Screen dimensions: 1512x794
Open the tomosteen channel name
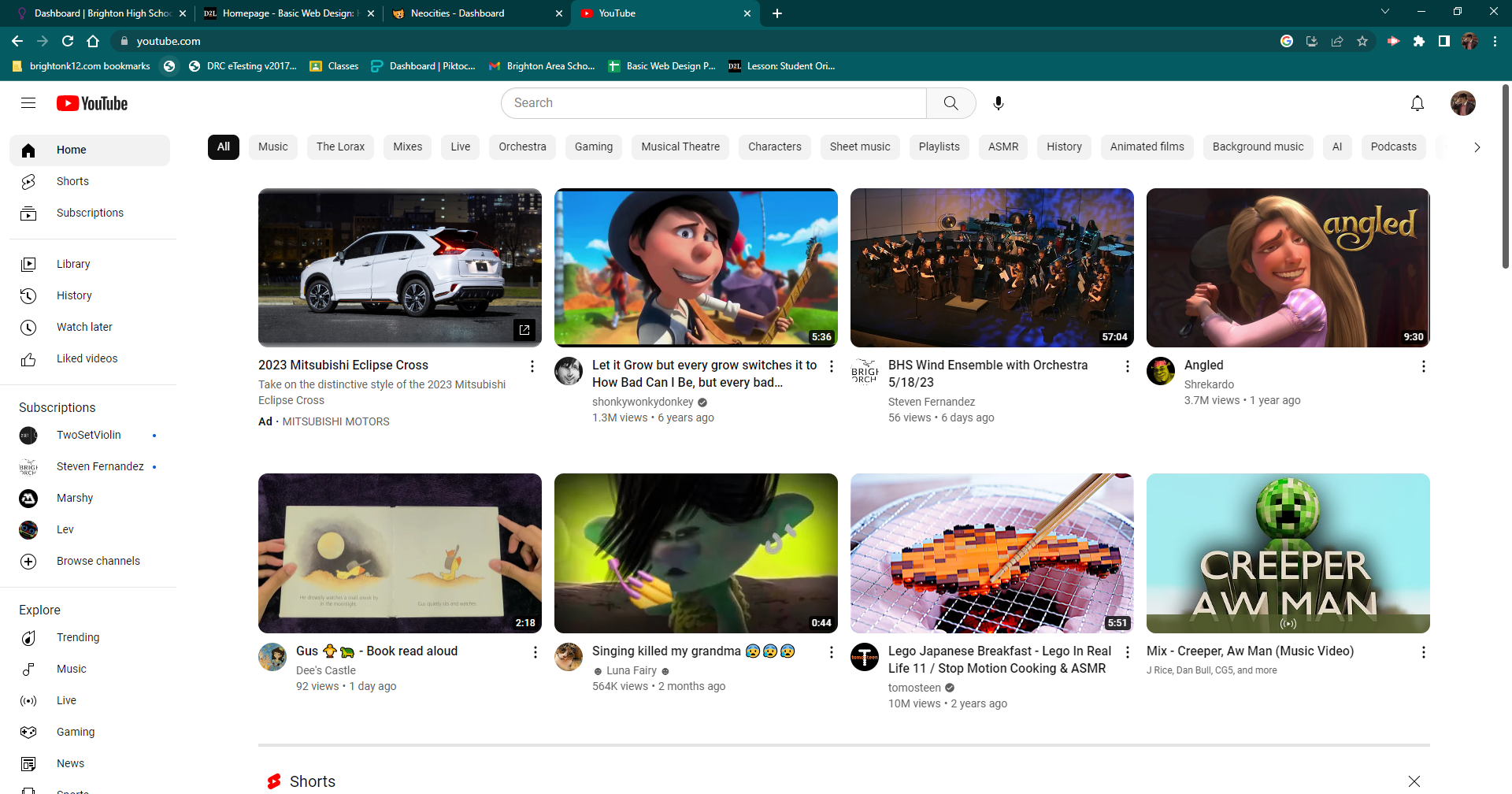[x=914, y=688]
